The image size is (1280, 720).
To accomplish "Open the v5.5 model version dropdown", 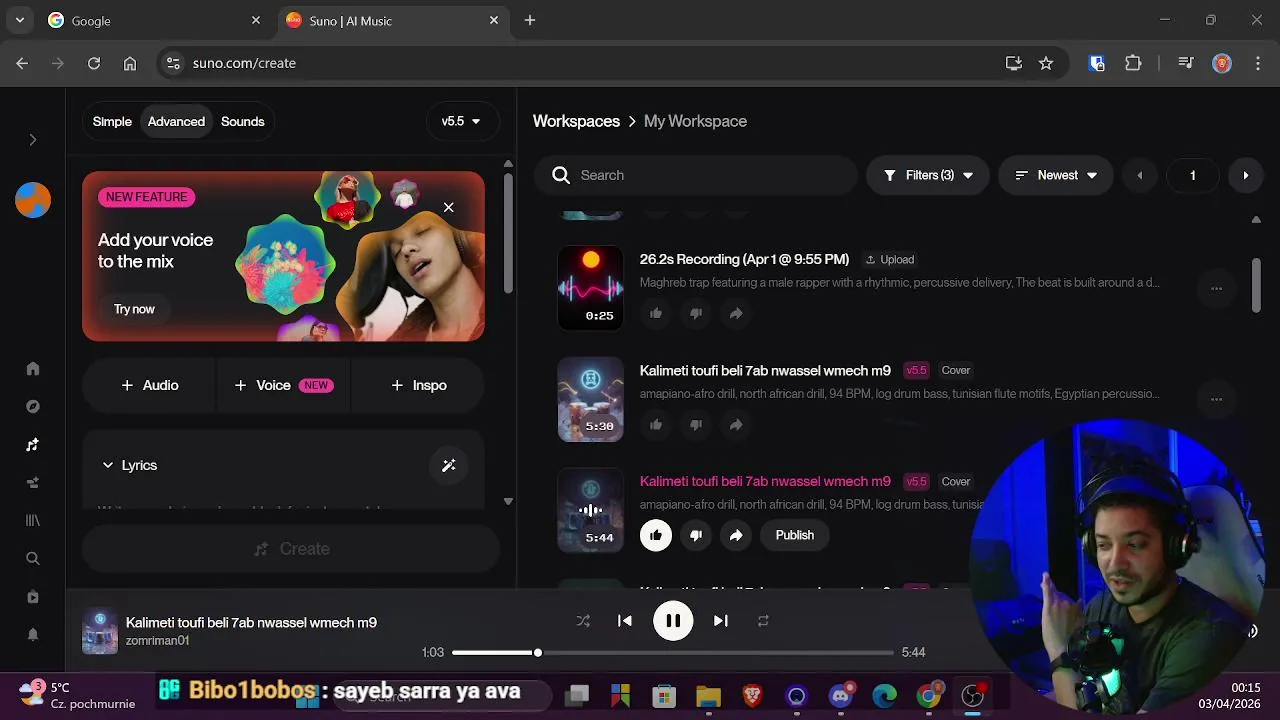I will [461, 121].
